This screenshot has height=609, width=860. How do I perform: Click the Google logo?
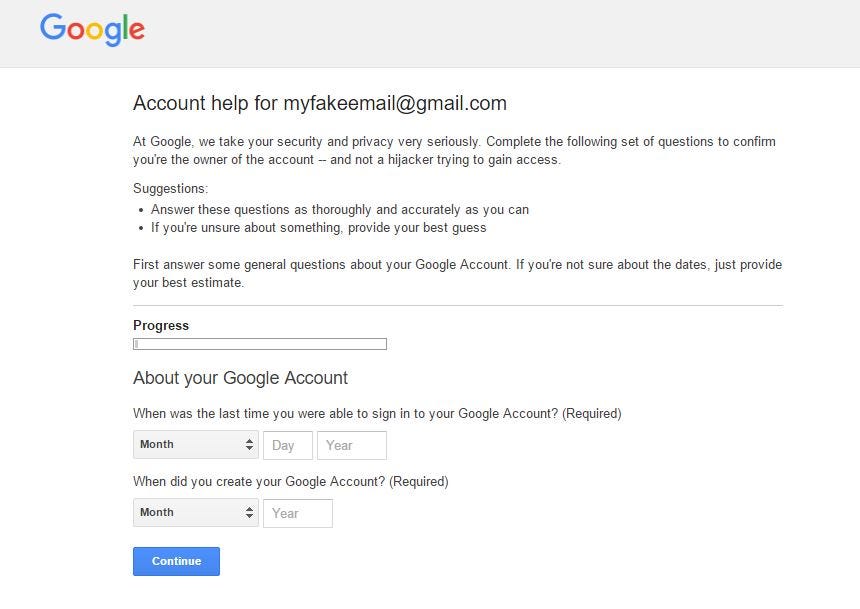click(92, 29)
